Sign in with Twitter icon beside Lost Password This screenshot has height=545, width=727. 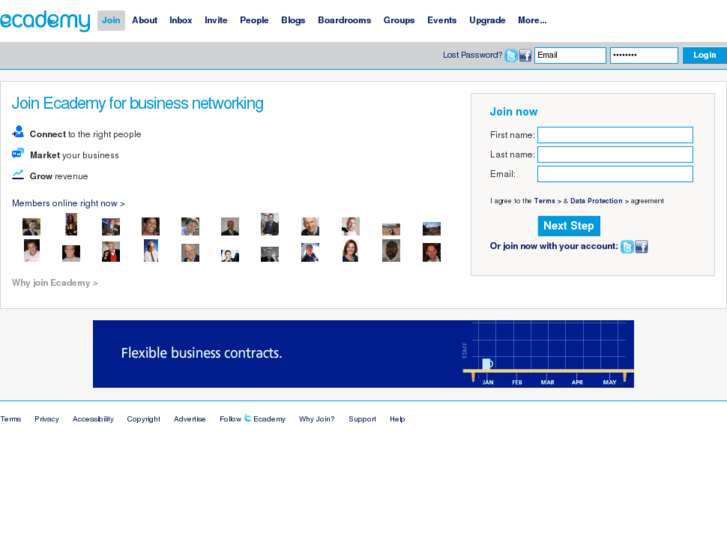(x=511, y=56)
